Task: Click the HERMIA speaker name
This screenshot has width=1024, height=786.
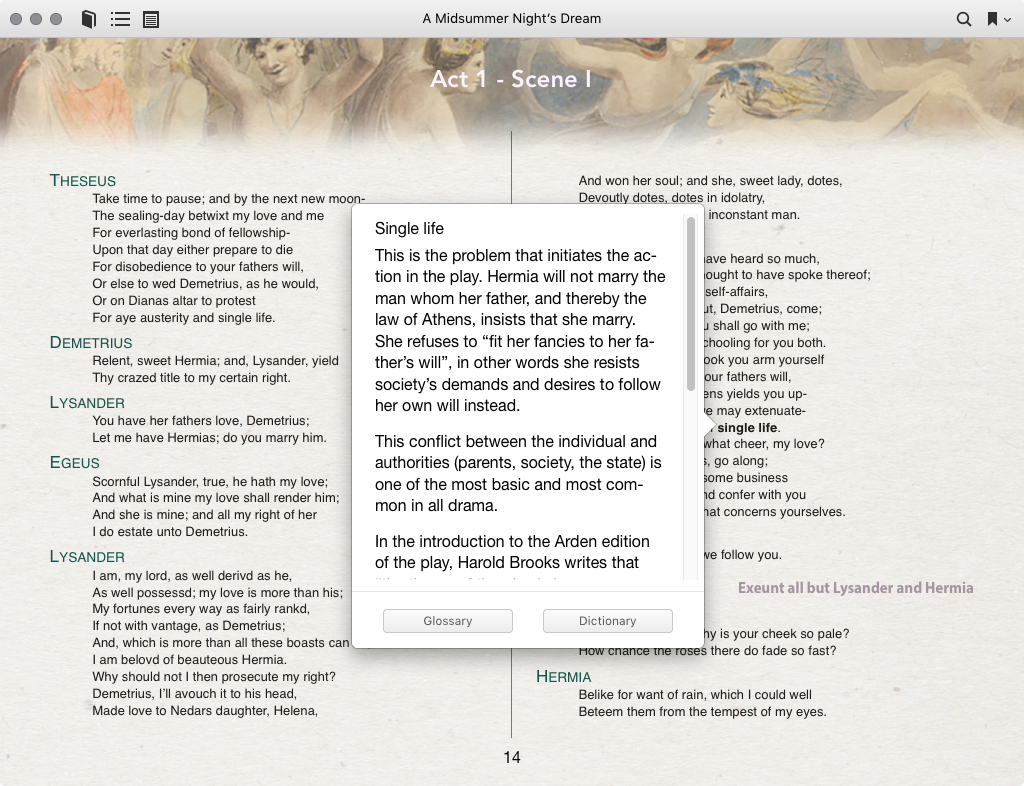Action: click(563, 676)
